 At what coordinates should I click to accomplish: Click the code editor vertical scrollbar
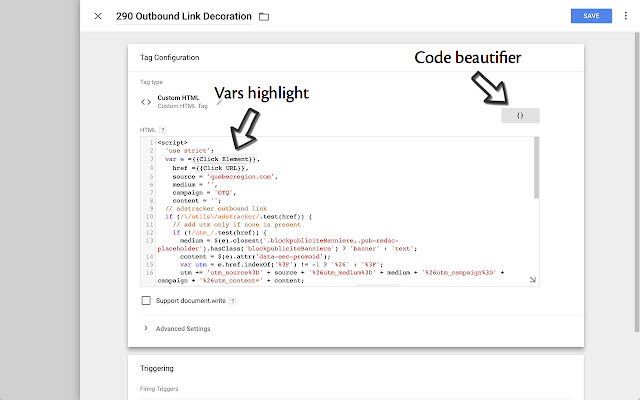point(536,168)
